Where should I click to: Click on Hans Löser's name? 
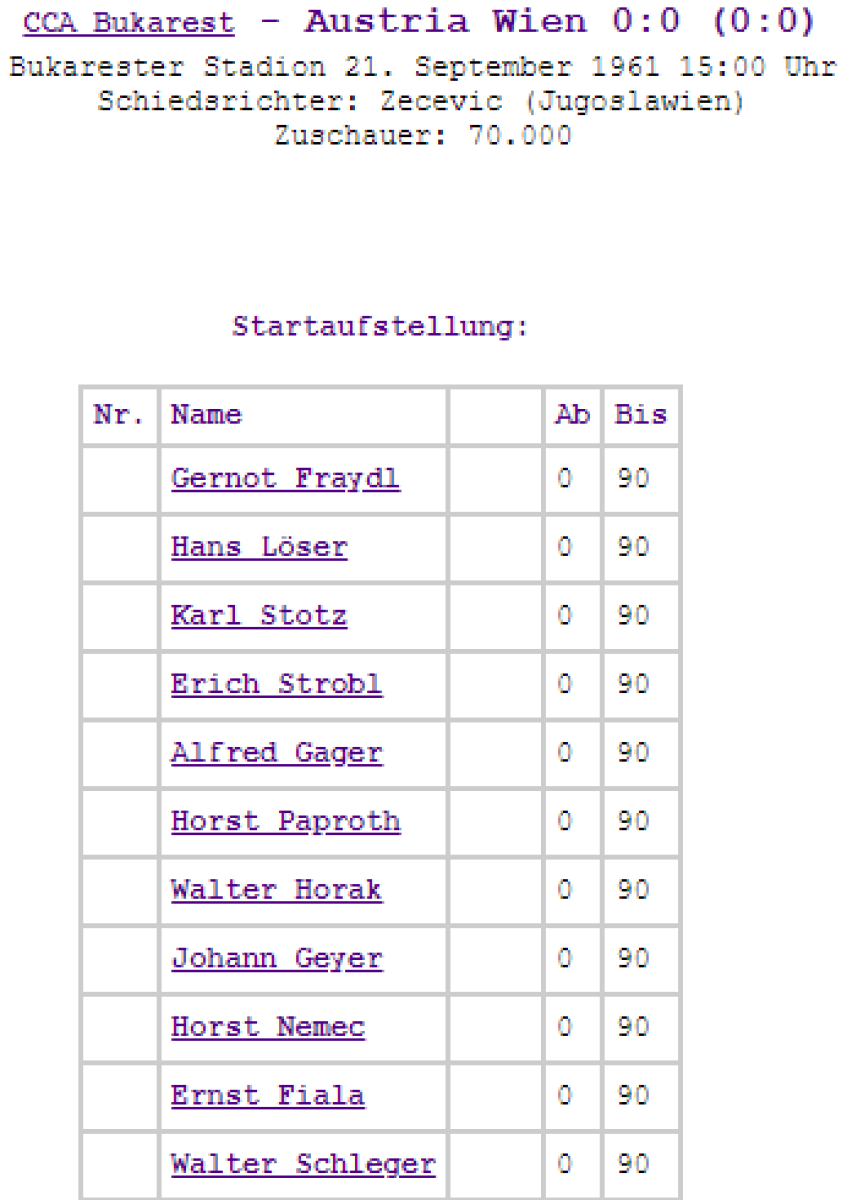(x=259, y=548)
